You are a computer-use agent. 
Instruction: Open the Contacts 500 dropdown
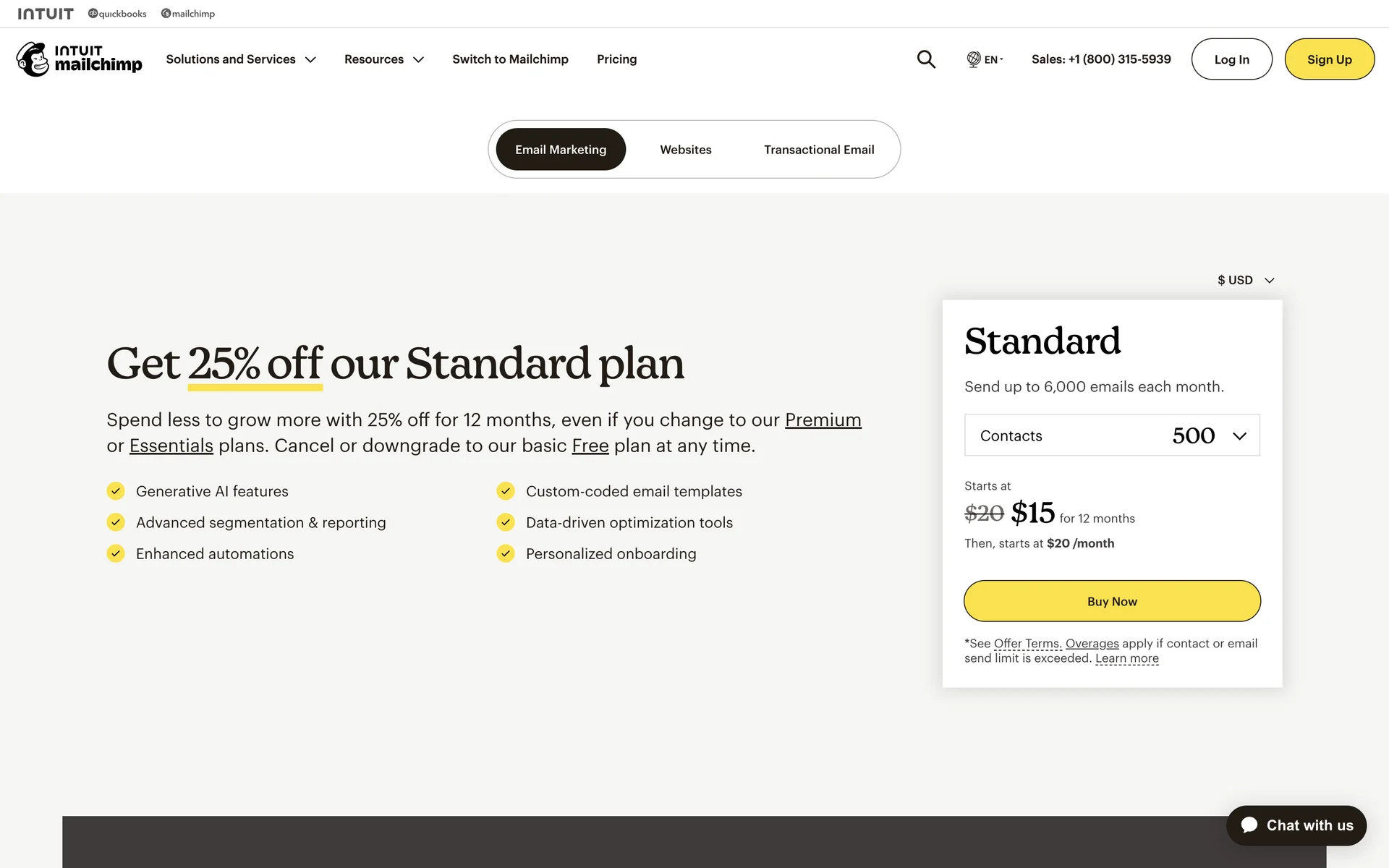coord(1112,435)
